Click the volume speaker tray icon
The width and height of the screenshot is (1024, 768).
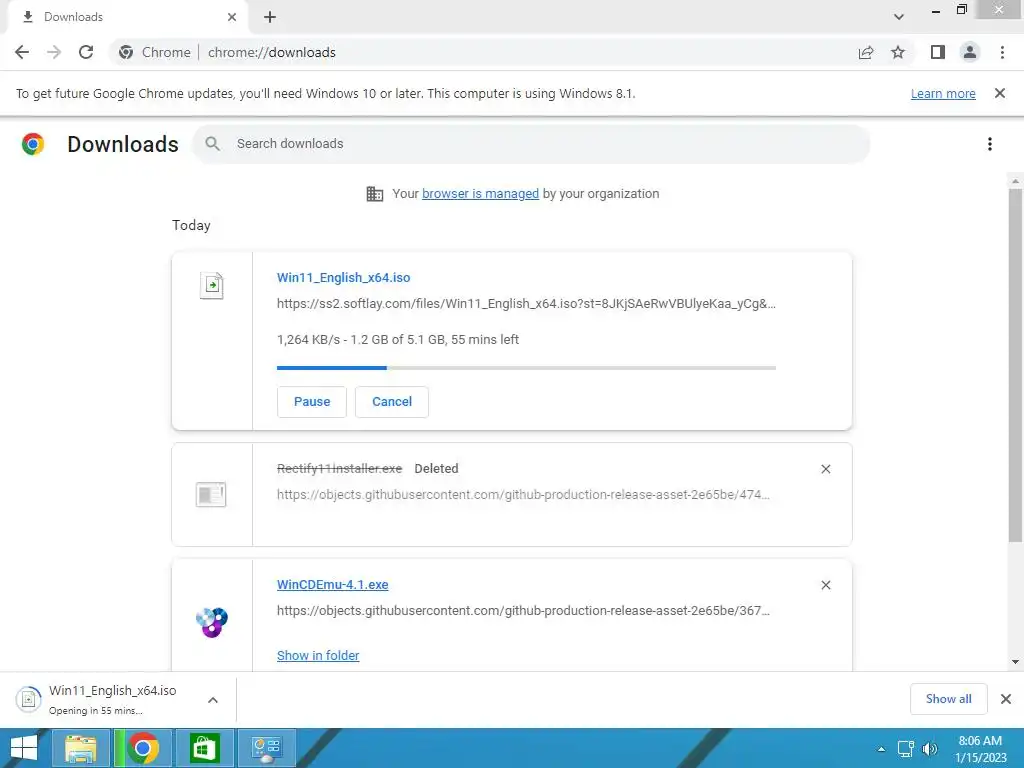pyautogui.click(x=929, y=749)
